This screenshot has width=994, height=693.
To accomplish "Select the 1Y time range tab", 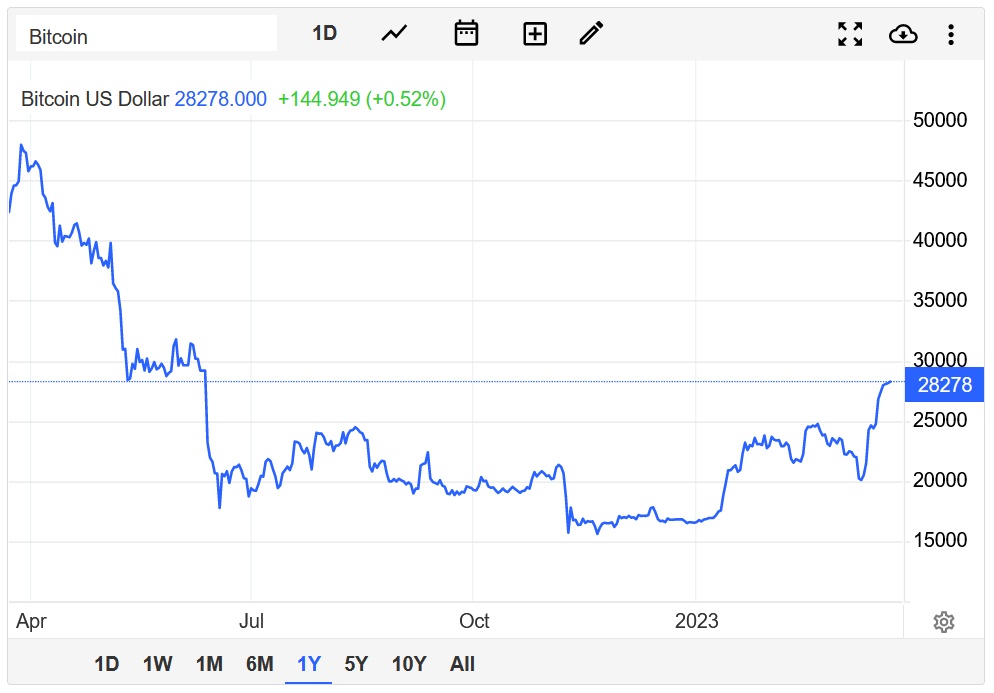I will click(309, 664).
